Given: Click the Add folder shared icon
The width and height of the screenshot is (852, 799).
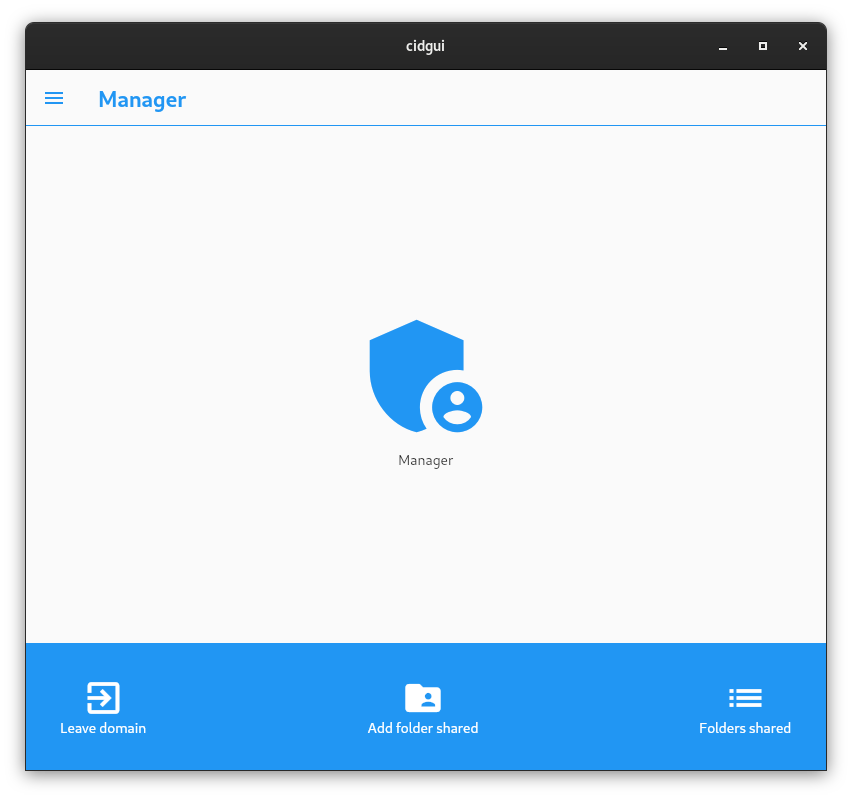Looking at the screenshot, I should coord(423,698).
